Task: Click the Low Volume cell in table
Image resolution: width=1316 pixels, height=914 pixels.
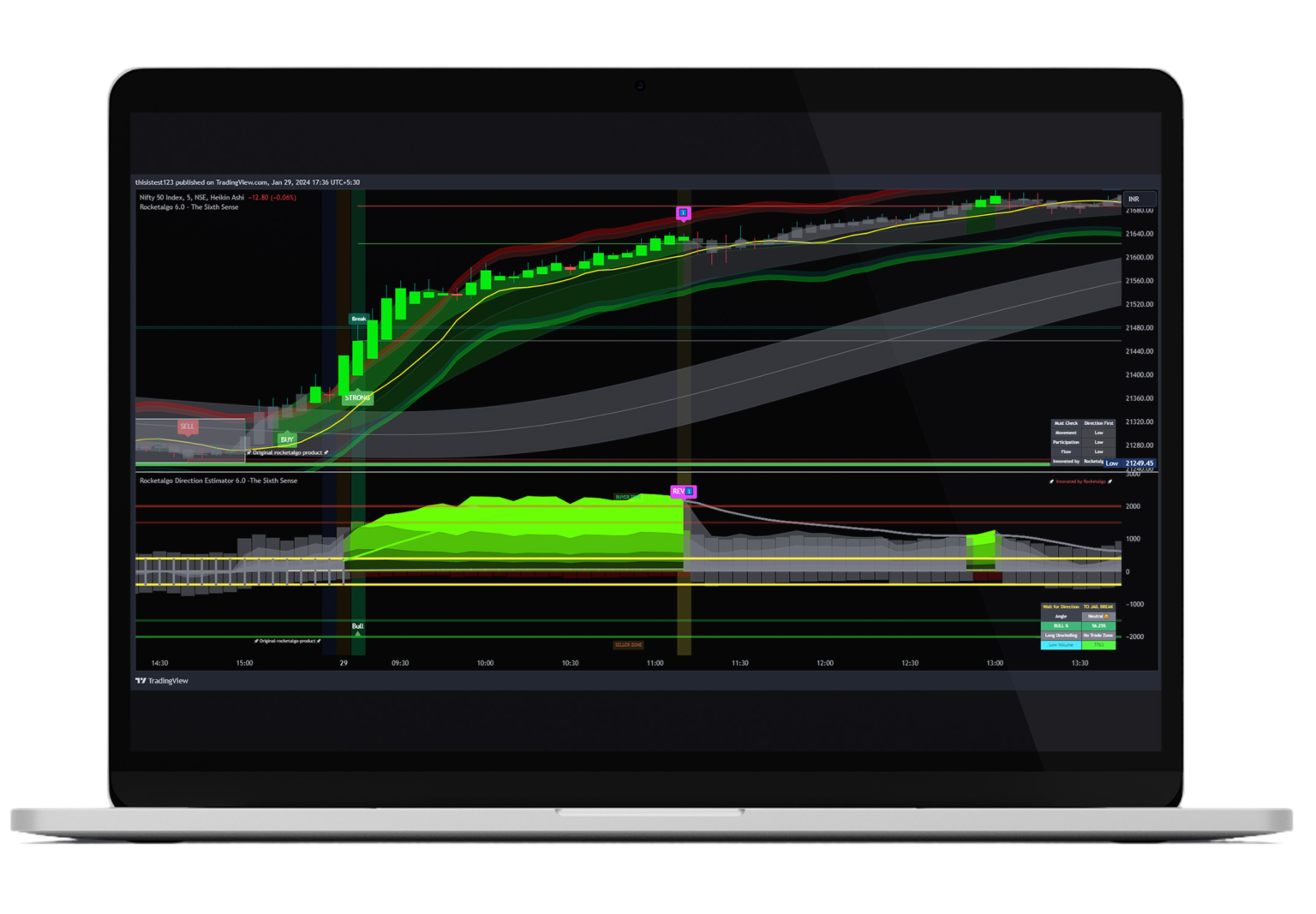Action: 1061,645
